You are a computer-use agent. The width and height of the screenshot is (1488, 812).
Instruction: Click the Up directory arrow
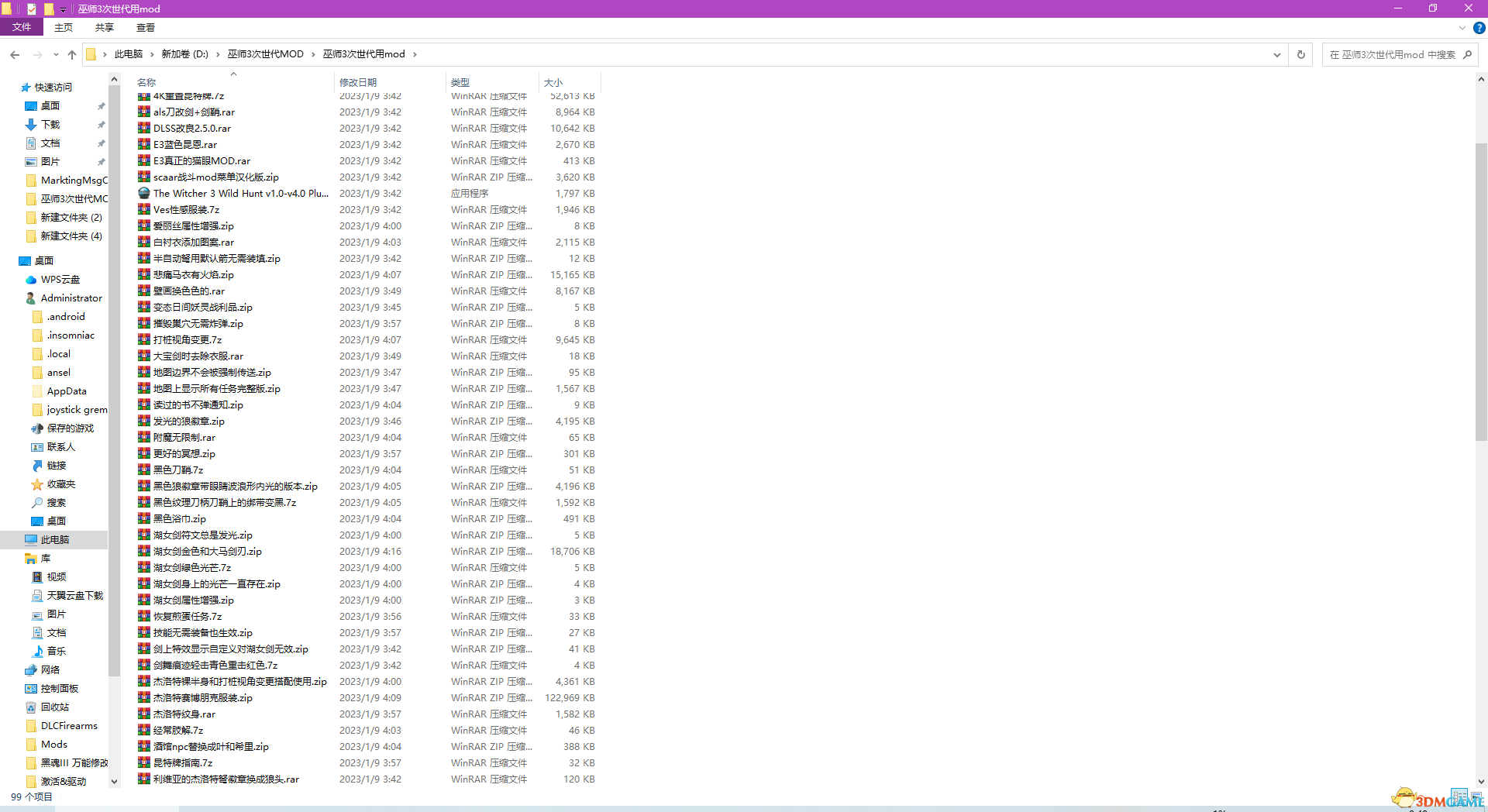coord(72,54)
